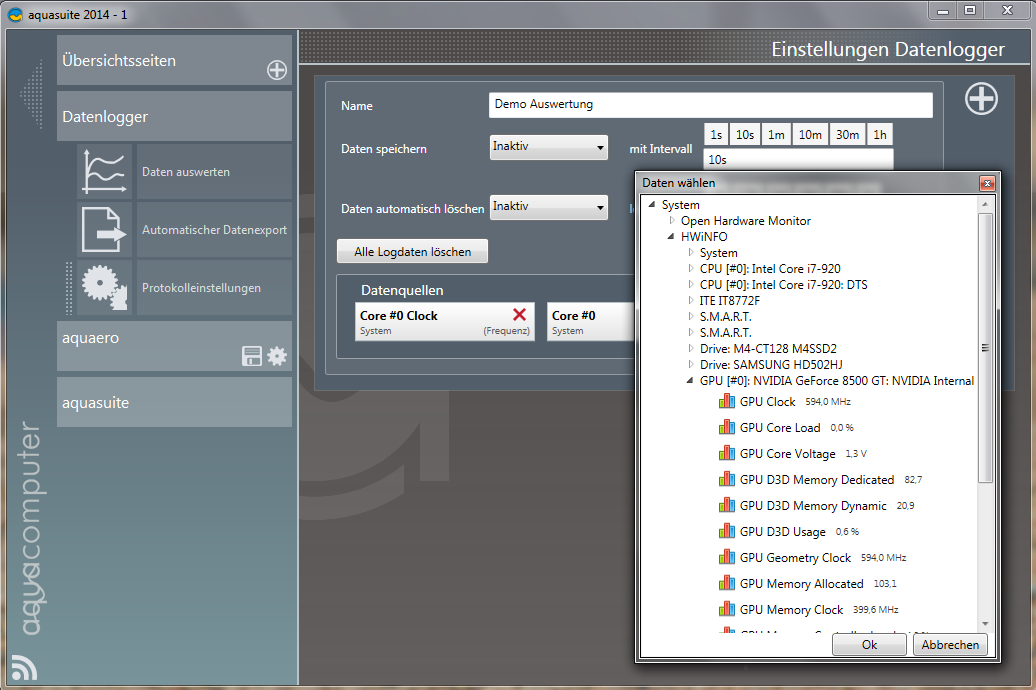
Task: Select the Datenlogger sidebar section
Action: coord(174,116)
